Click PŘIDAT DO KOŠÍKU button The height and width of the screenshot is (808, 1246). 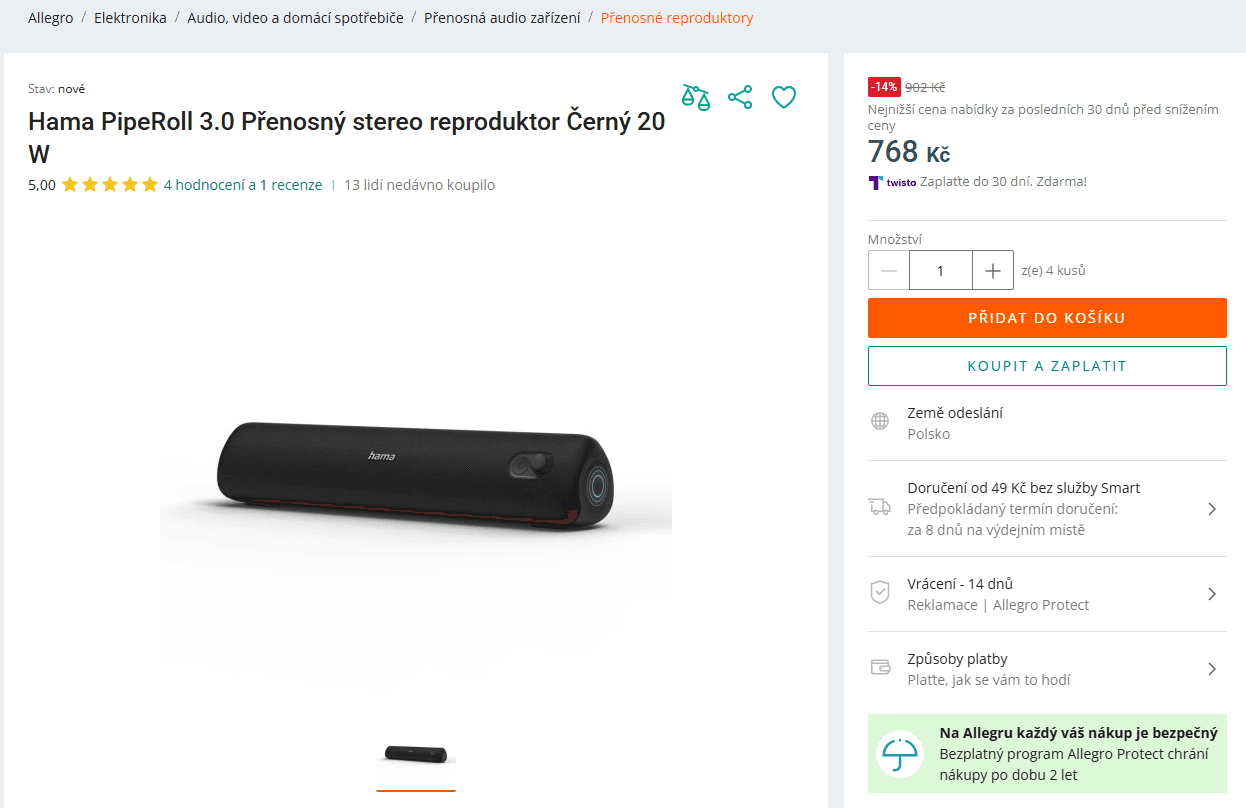point(1047,318)
